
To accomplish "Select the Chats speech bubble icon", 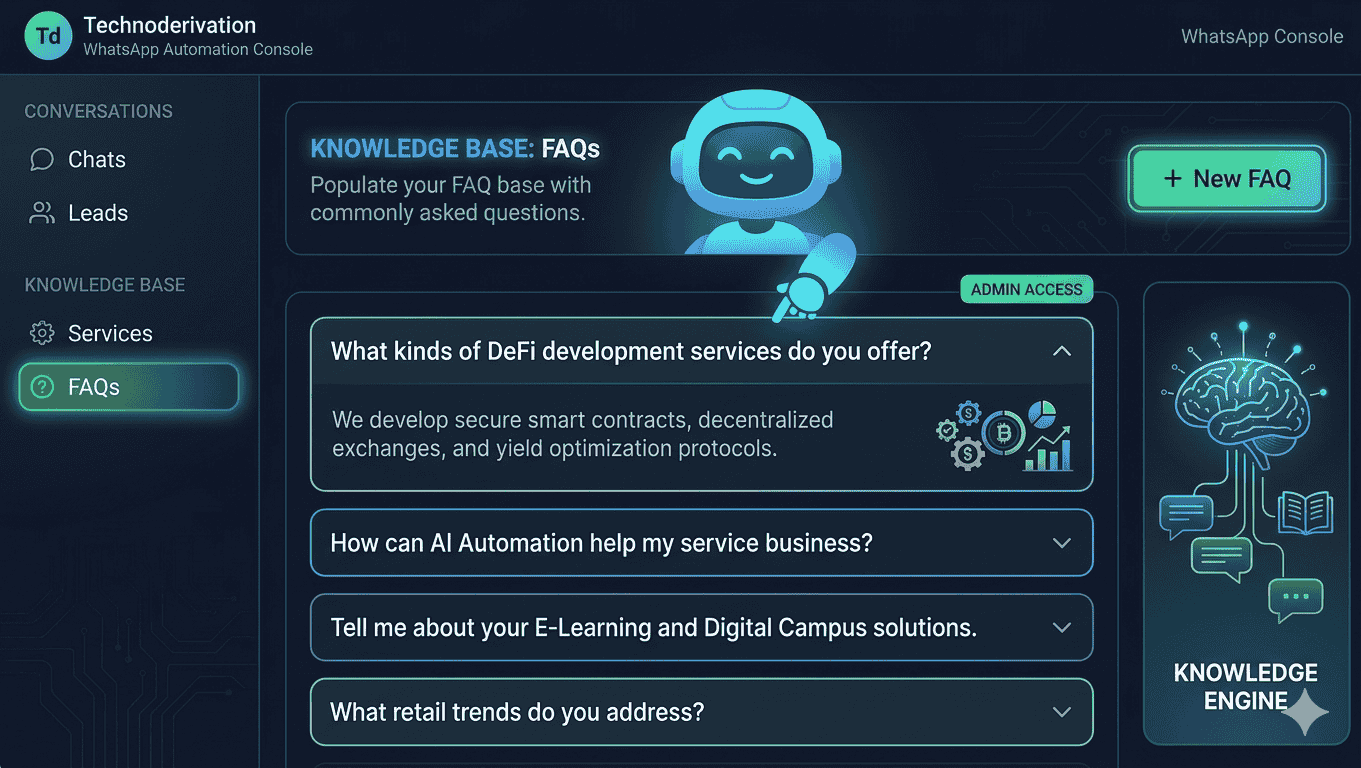I will pyautogui.click(x=40, y=159).
